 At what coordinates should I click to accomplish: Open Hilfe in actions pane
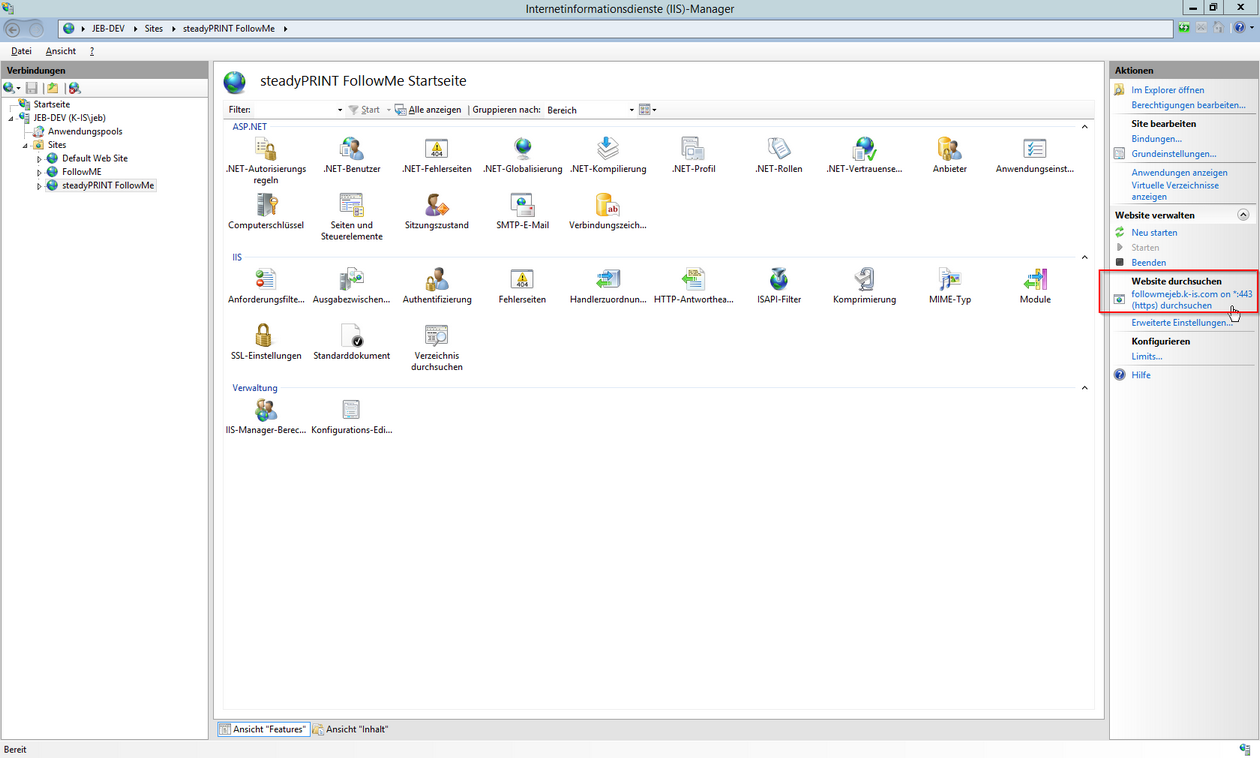click(1141, 375)
